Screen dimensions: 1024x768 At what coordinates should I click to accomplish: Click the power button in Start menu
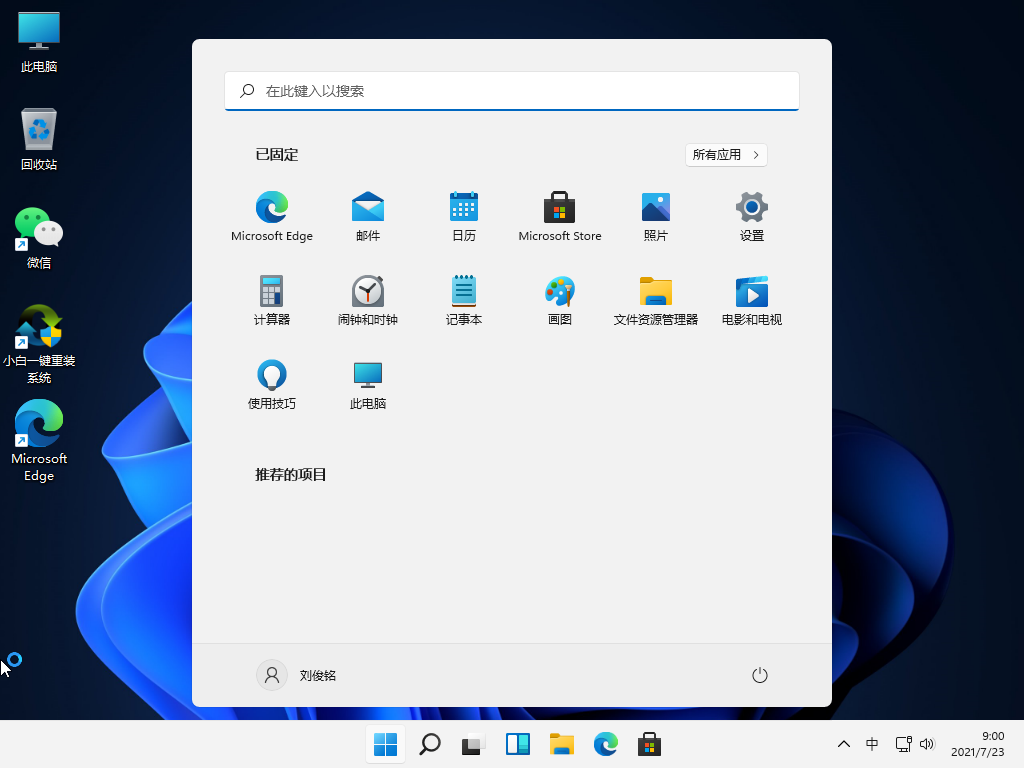coord(759,675)
